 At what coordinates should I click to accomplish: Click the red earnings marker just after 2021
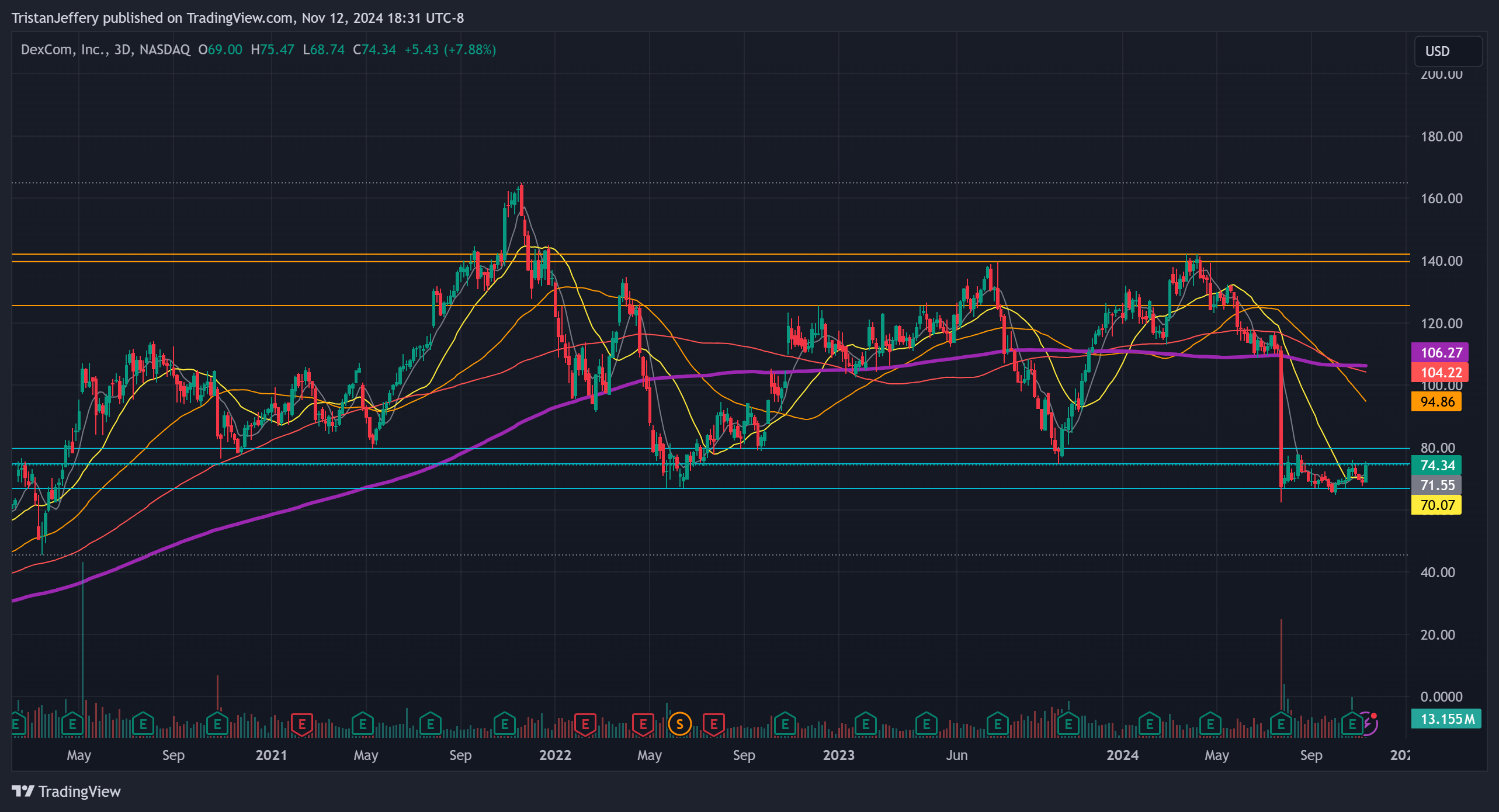click(x=302, y=724)
